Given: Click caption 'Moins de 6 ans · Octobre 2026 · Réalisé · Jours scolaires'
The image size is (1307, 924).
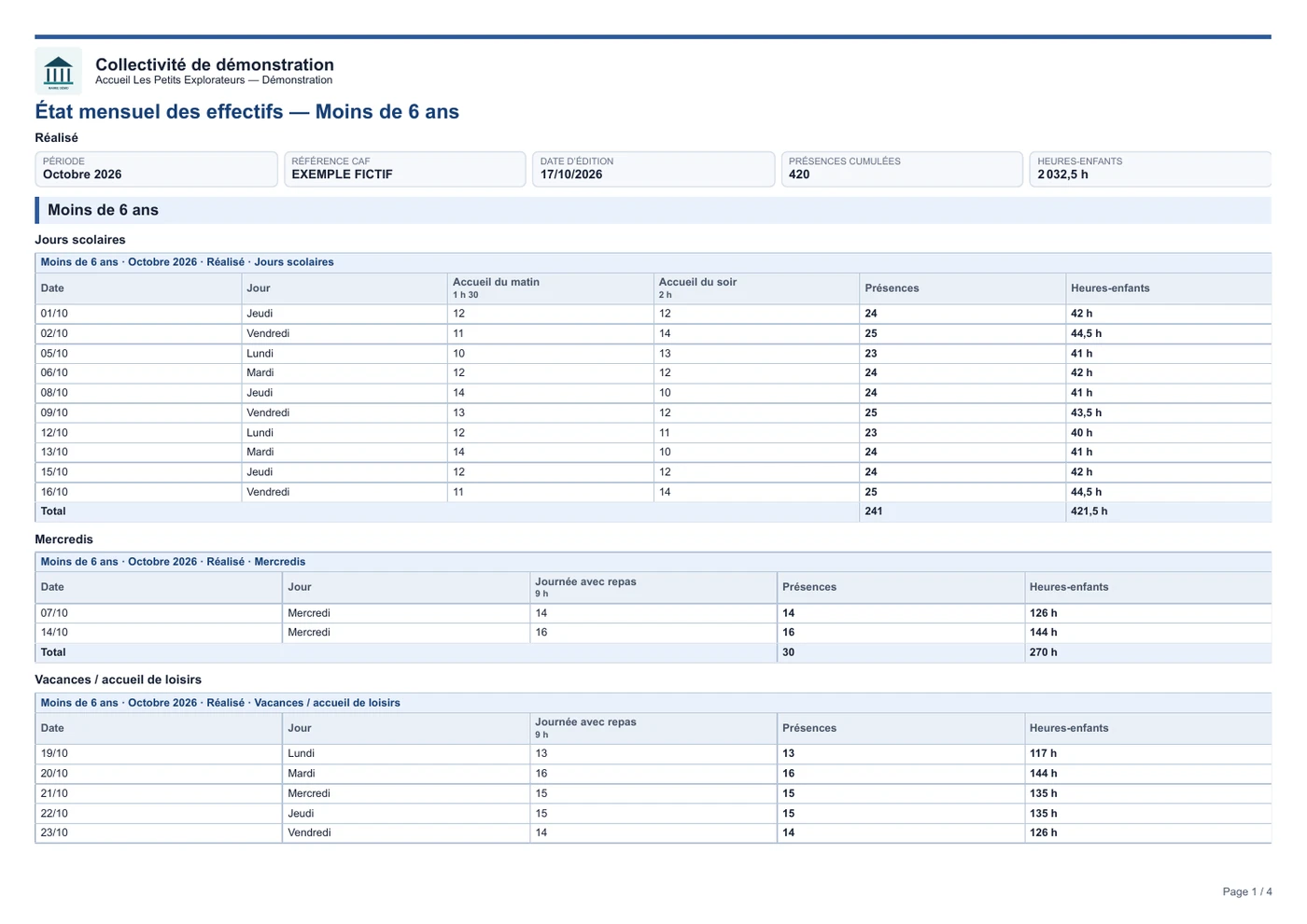Looking at the screenshot, I should pos(187,262).
